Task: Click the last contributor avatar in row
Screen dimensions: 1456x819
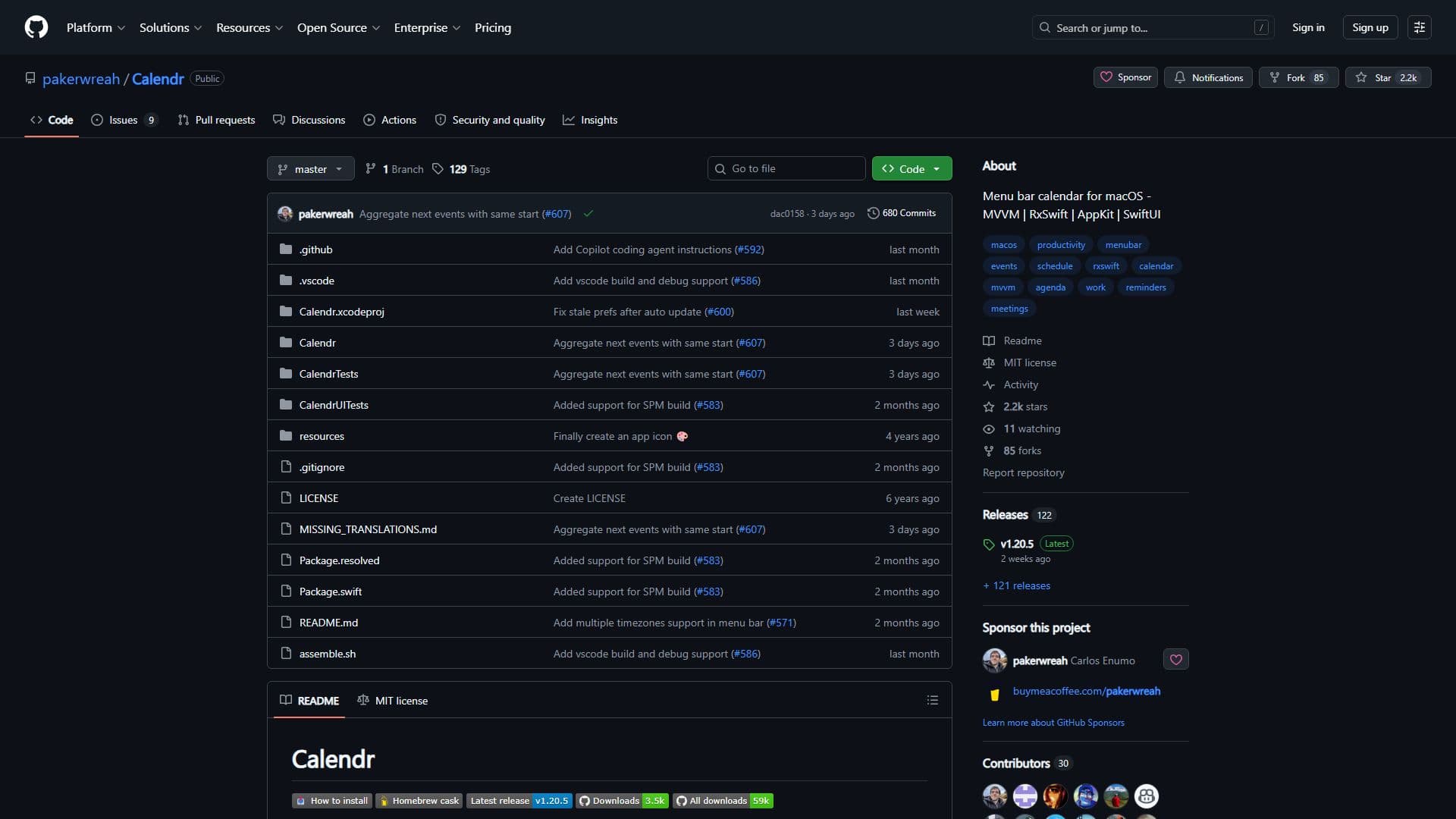Action: (1147, 796)
